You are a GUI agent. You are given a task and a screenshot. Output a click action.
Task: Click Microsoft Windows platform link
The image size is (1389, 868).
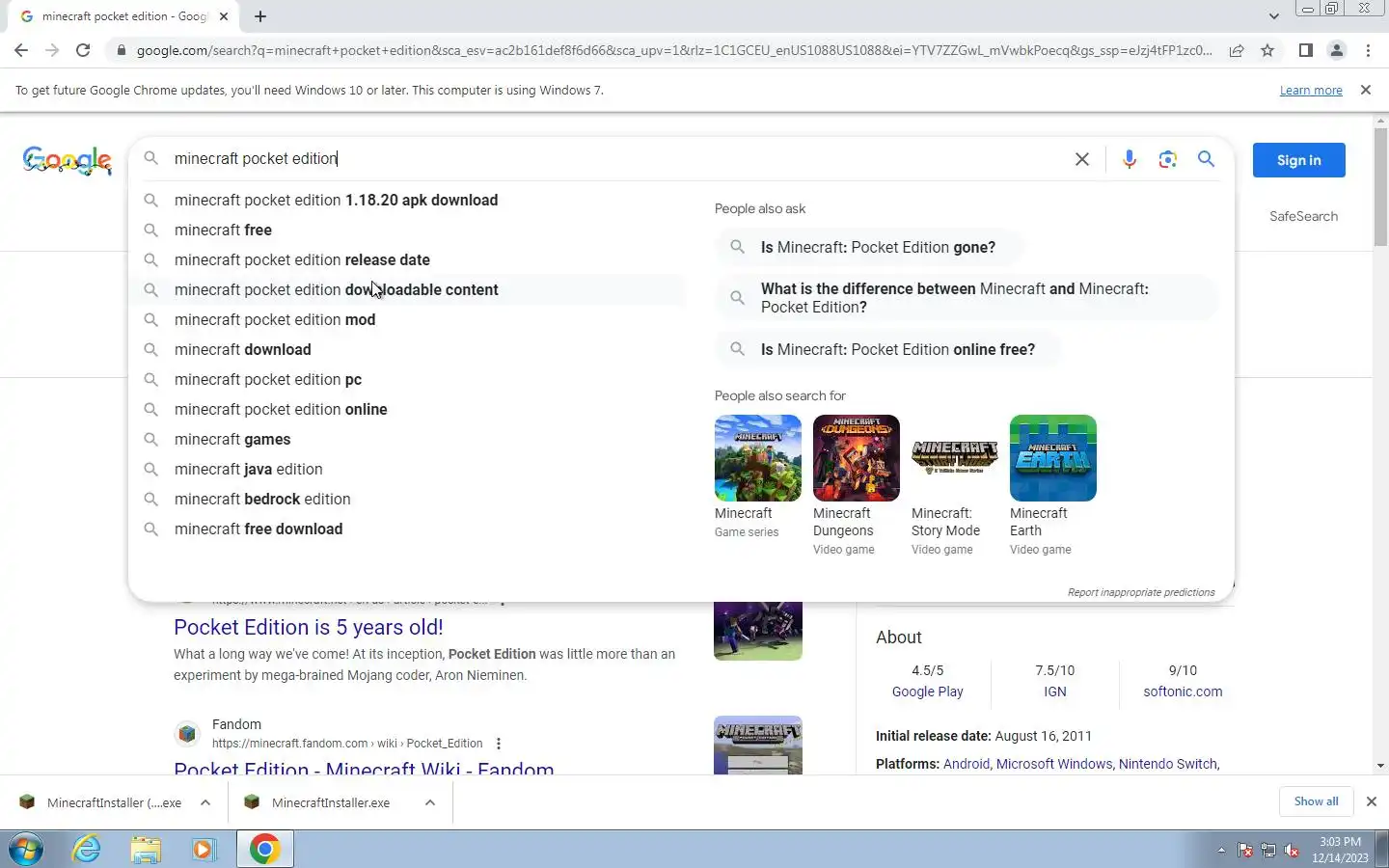[x=1054, y=764]
